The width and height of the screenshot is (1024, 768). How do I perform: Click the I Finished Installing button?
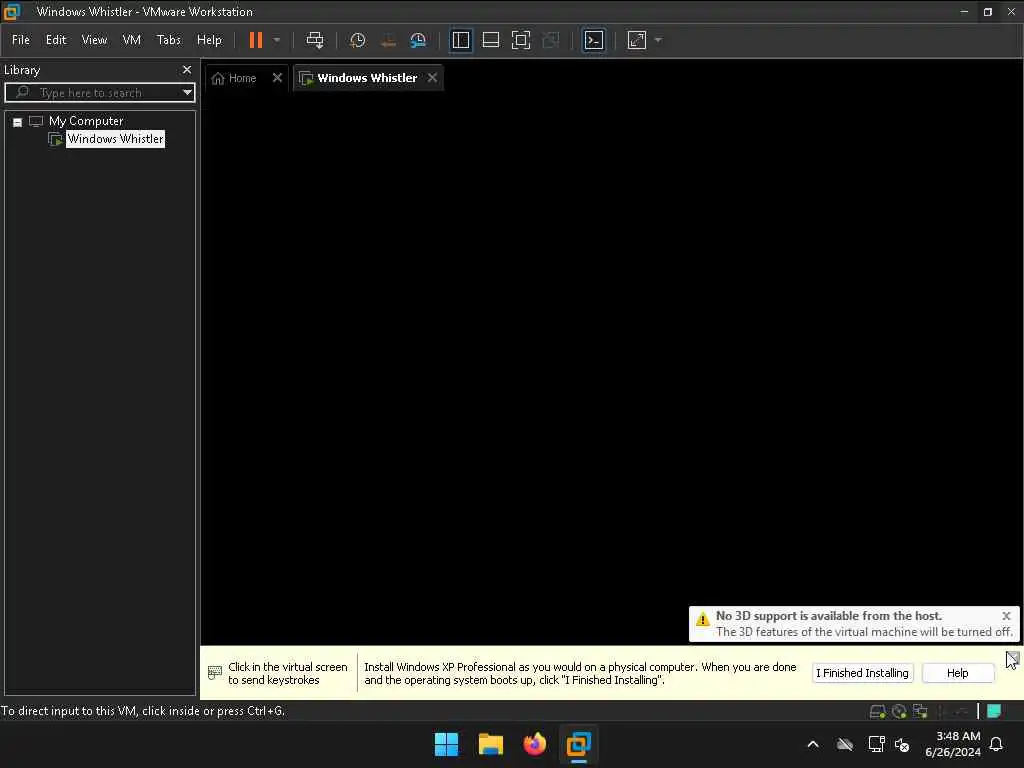[x=862, y=673]
